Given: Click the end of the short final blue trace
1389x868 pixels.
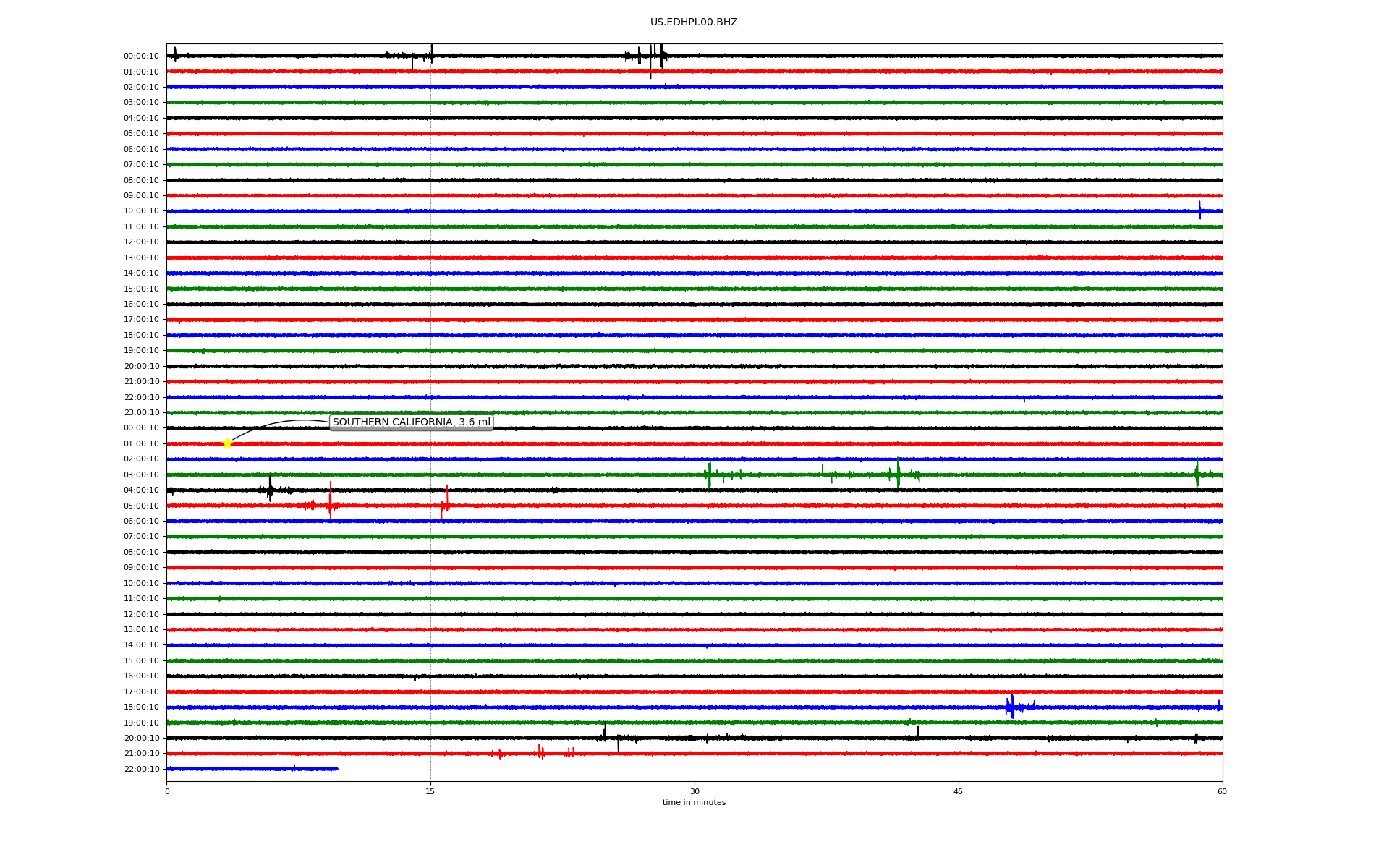Looking at the screenshot, I should click(x=336, y=768).
